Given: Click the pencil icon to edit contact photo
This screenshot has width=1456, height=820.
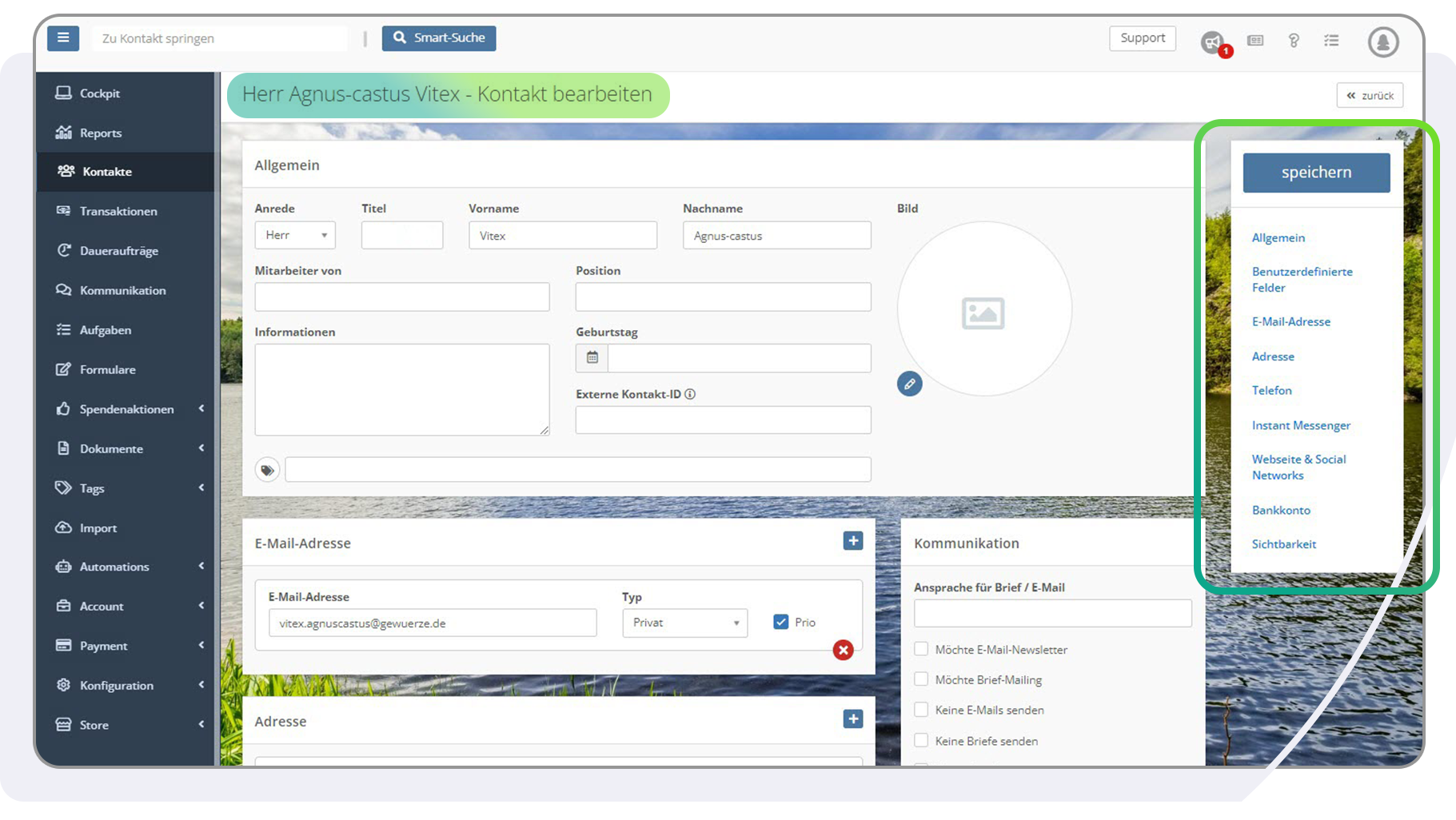Looking at the screenshot, I should [x=909, y=384].
